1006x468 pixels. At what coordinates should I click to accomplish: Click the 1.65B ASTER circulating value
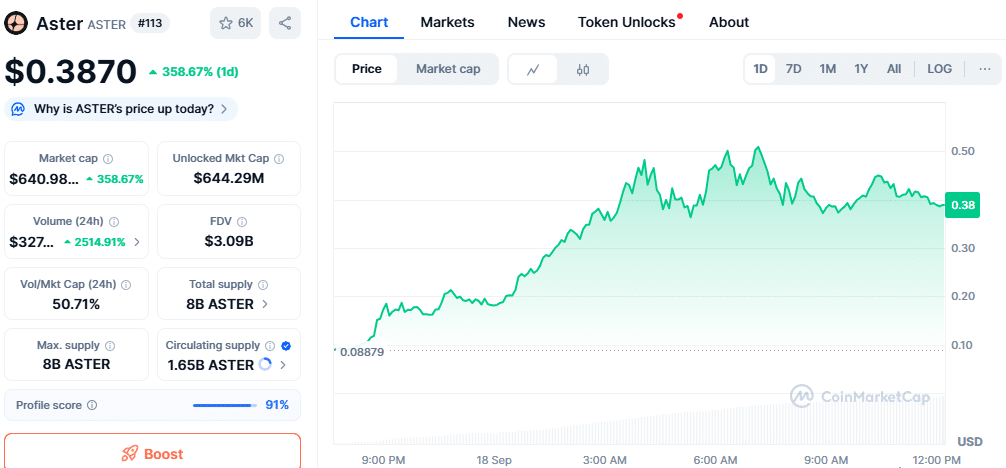pyautogui.click(x=210, y=365)
